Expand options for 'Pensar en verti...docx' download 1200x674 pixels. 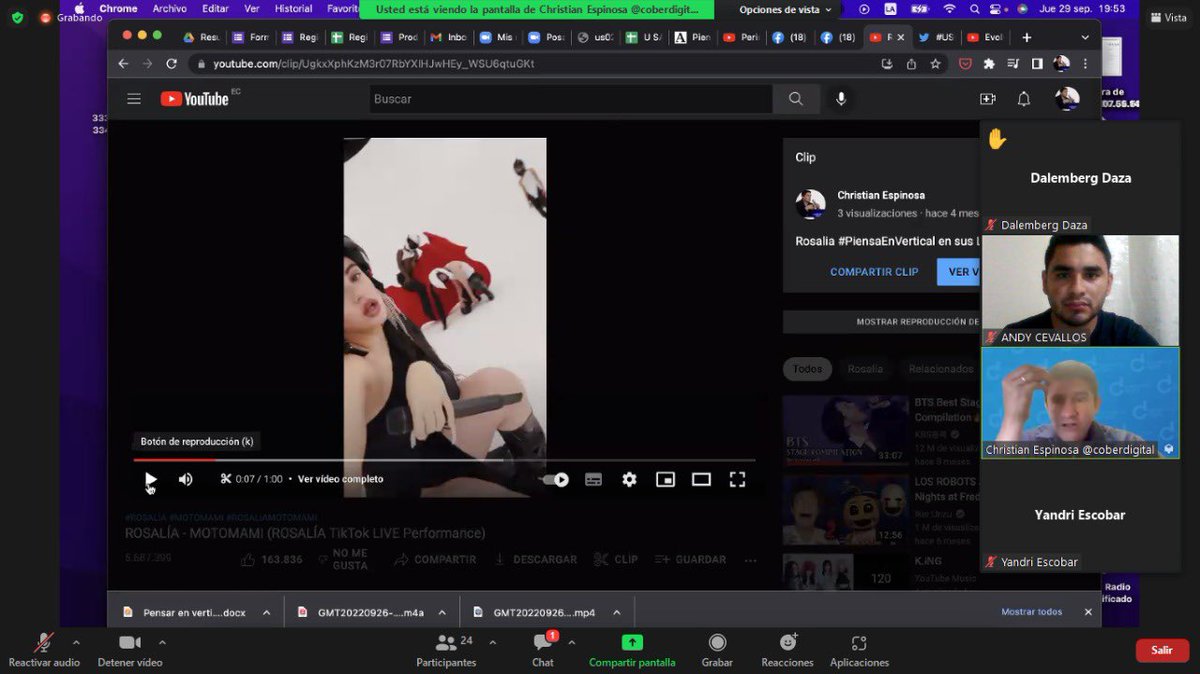point(266,612)
